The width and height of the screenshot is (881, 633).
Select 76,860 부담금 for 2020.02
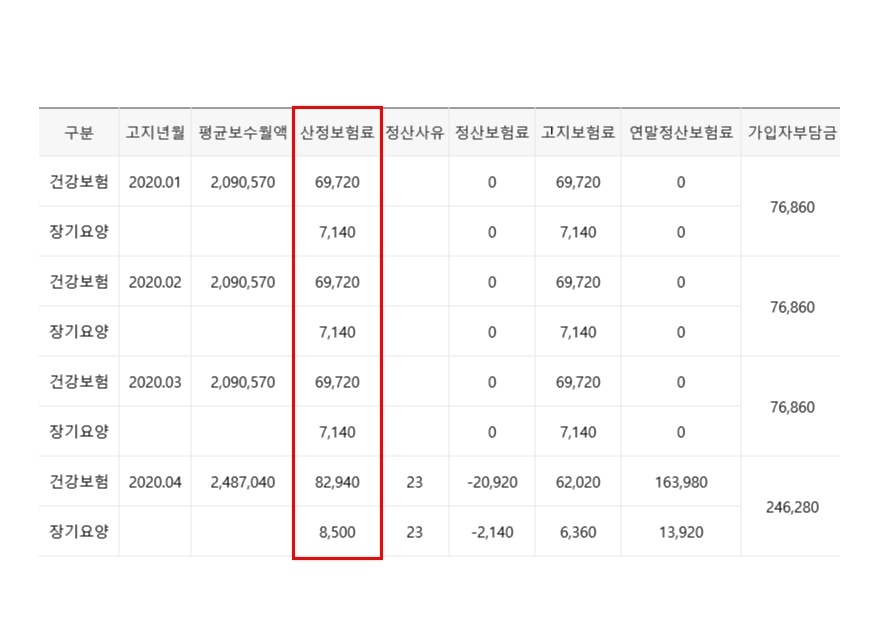click(x=792, y=308)
